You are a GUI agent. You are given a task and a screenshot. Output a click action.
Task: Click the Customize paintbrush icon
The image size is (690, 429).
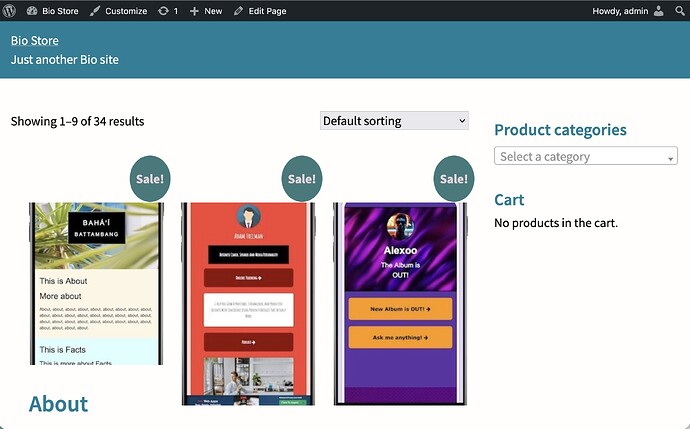coord(95,11)
